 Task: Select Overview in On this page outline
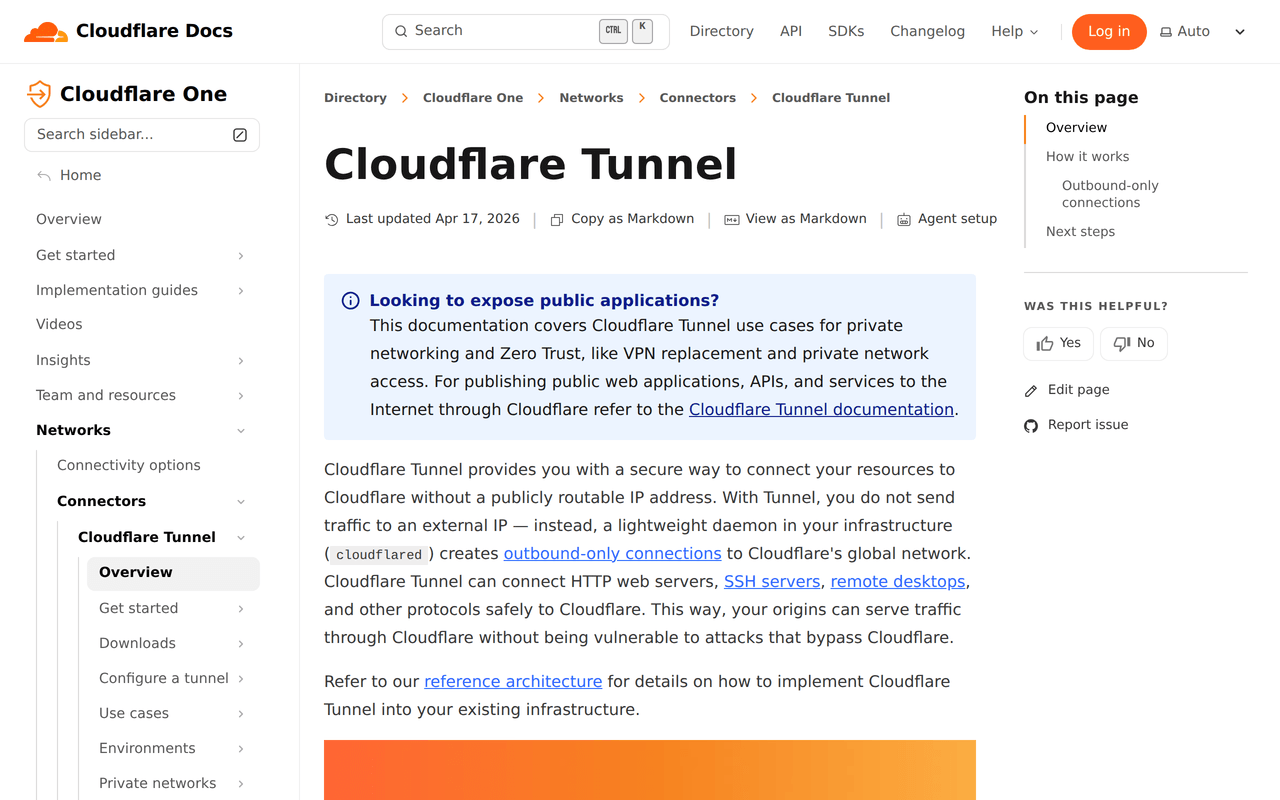1076,128
